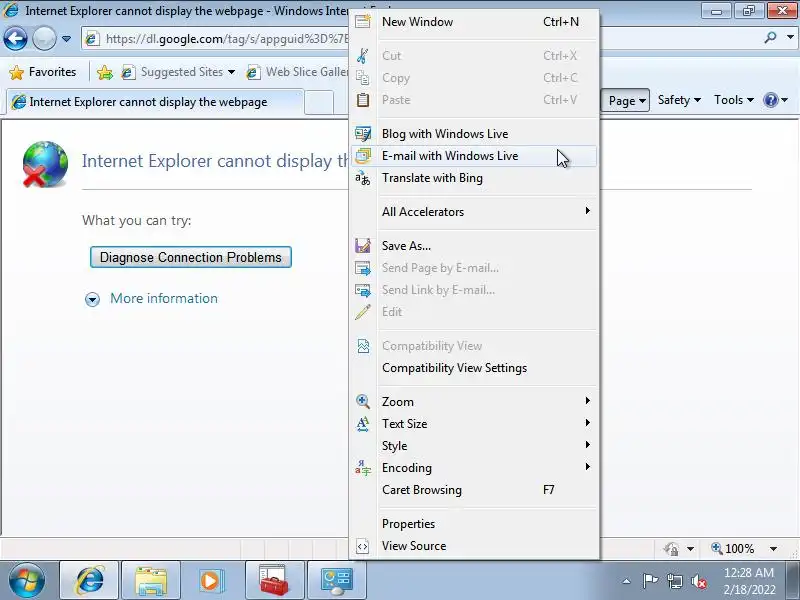This screenshot has width=800, height=600.
Task: Open a new blank tab
Action: coord(319,103)
